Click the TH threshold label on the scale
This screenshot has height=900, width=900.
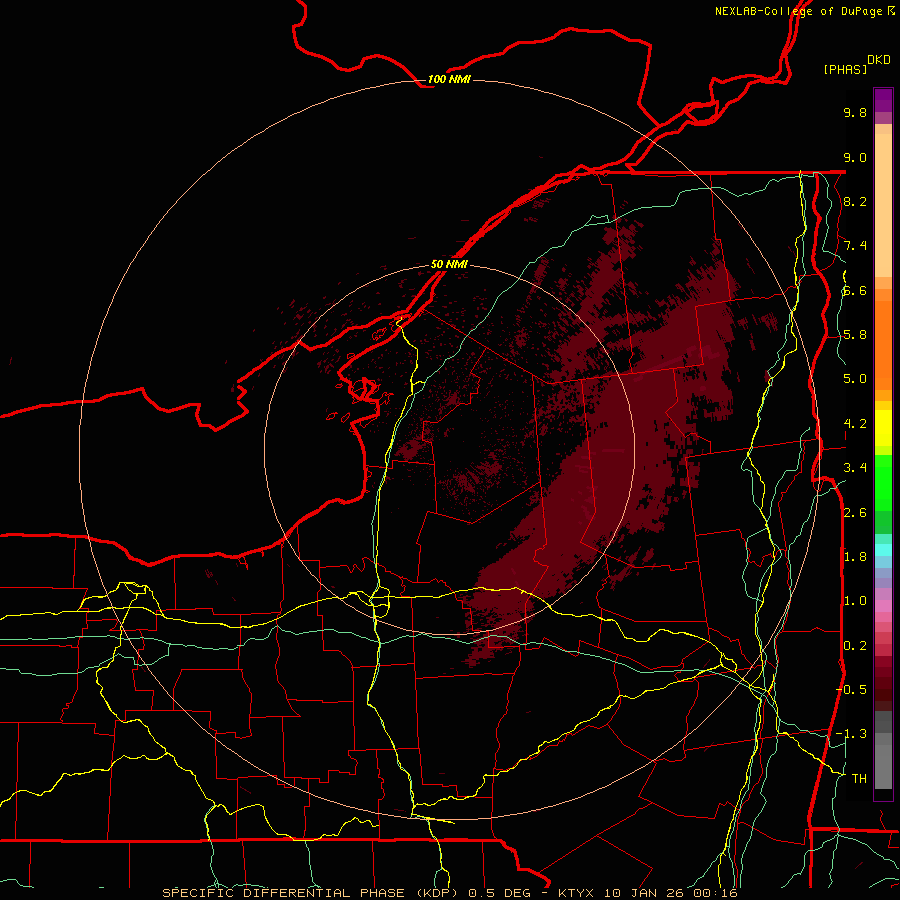click(859, 779)
